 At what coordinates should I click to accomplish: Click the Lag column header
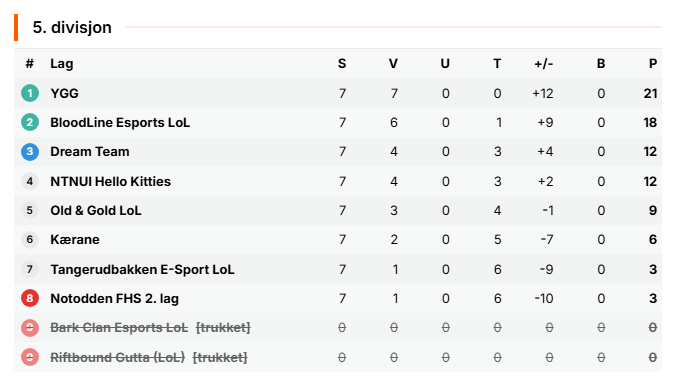click(62, 64)
